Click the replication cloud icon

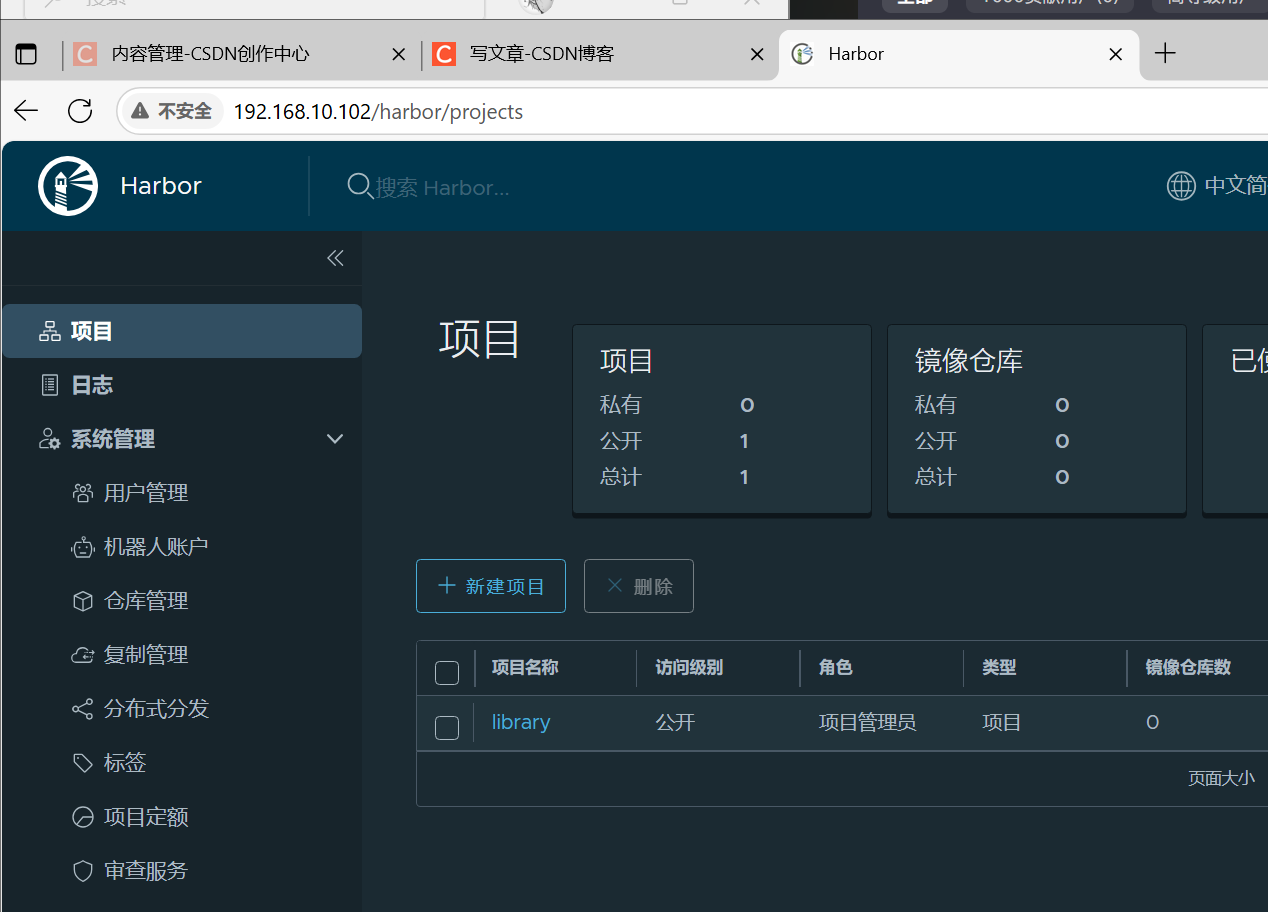83,655
